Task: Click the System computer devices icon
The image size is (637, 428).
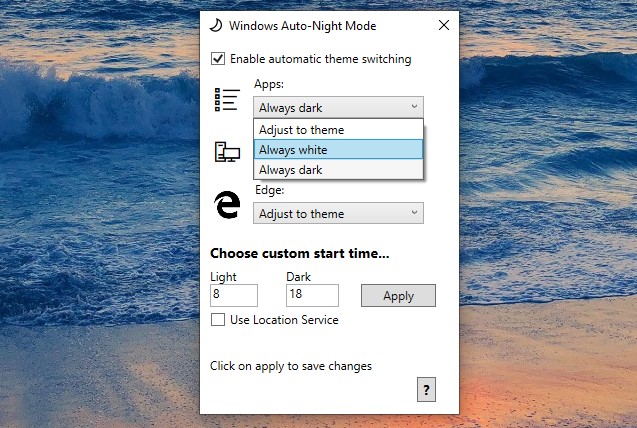Action: click(227, 152)
